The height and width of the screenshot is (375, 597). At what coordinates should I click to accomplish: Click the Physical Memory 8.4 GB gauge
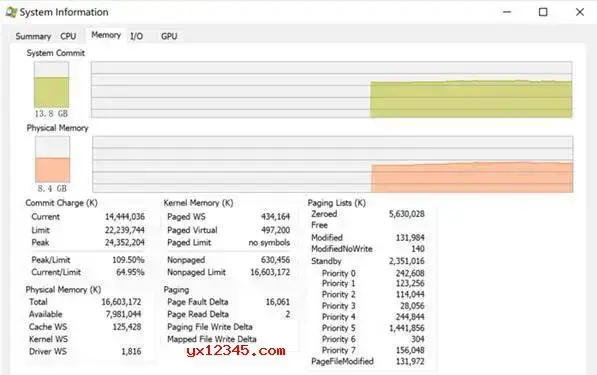pos(53,159)
